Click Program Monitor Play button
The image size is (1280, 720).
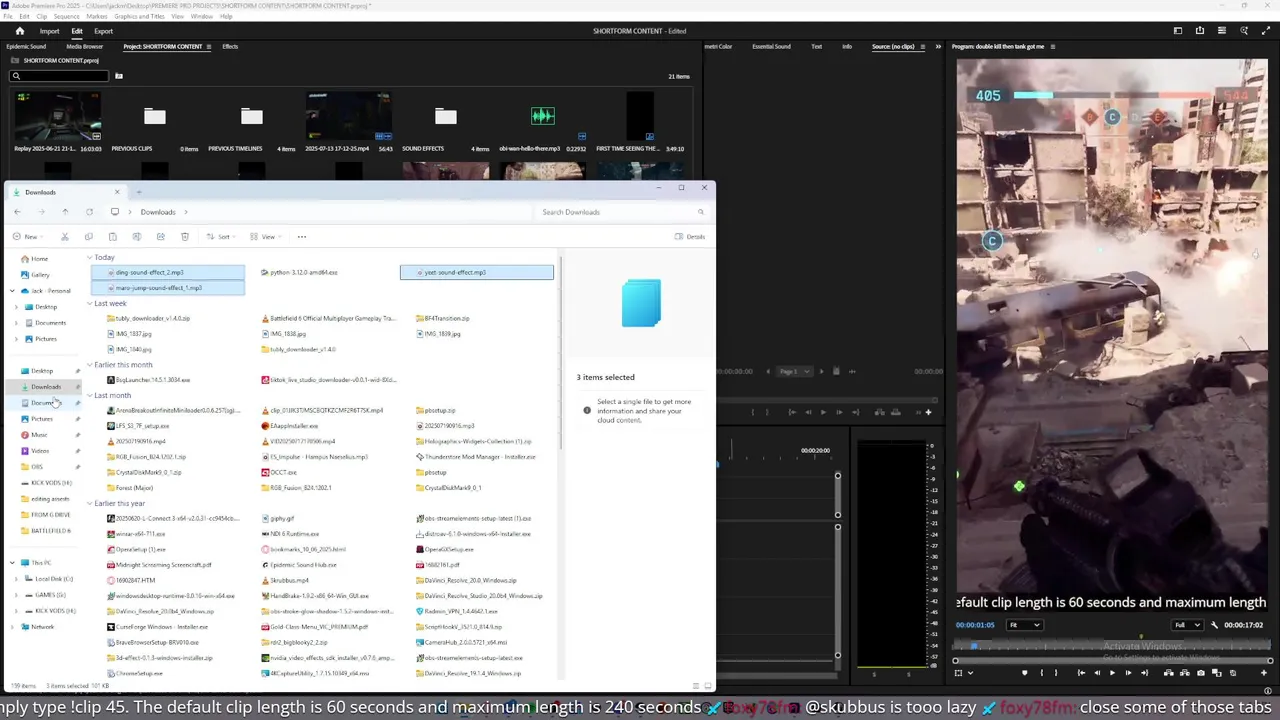1112,673
